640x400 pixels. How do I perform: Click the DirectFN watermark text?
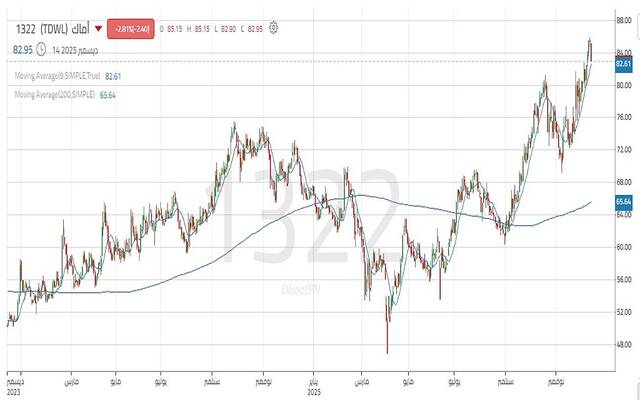coord(300,288)
